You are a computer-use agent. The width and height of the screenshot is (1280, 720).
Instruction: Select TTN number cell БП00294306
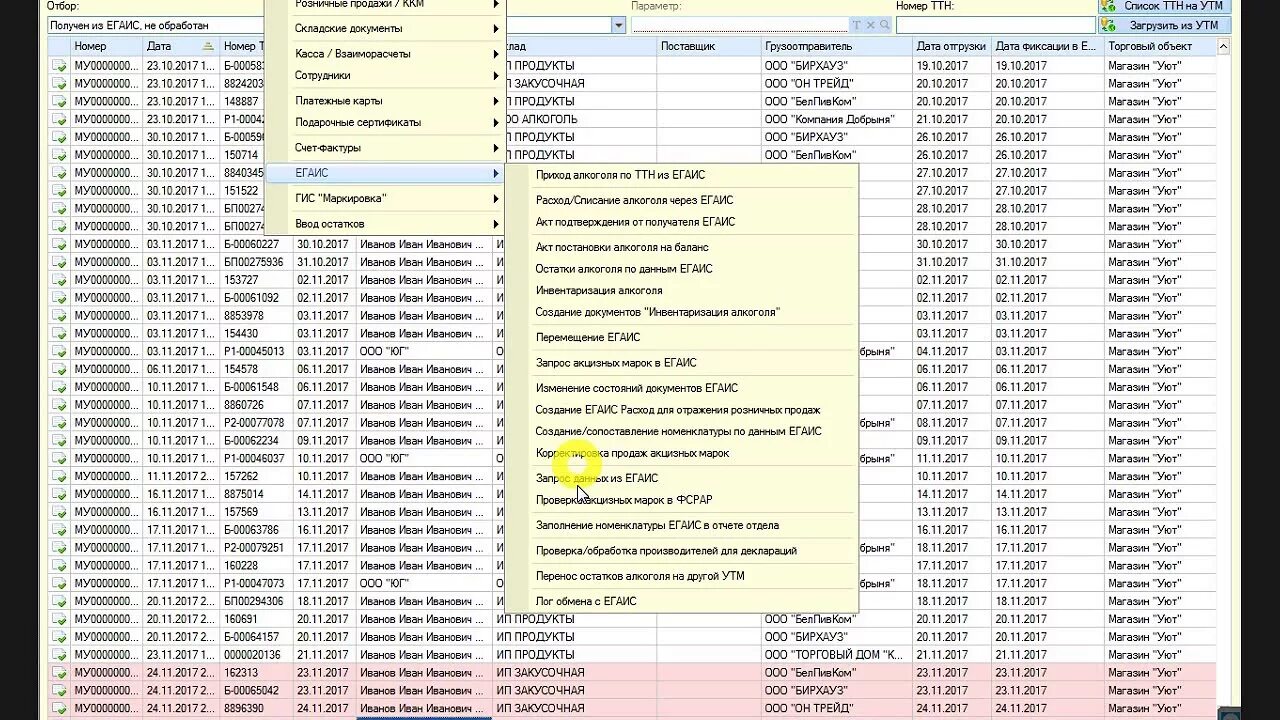point(256,602)
